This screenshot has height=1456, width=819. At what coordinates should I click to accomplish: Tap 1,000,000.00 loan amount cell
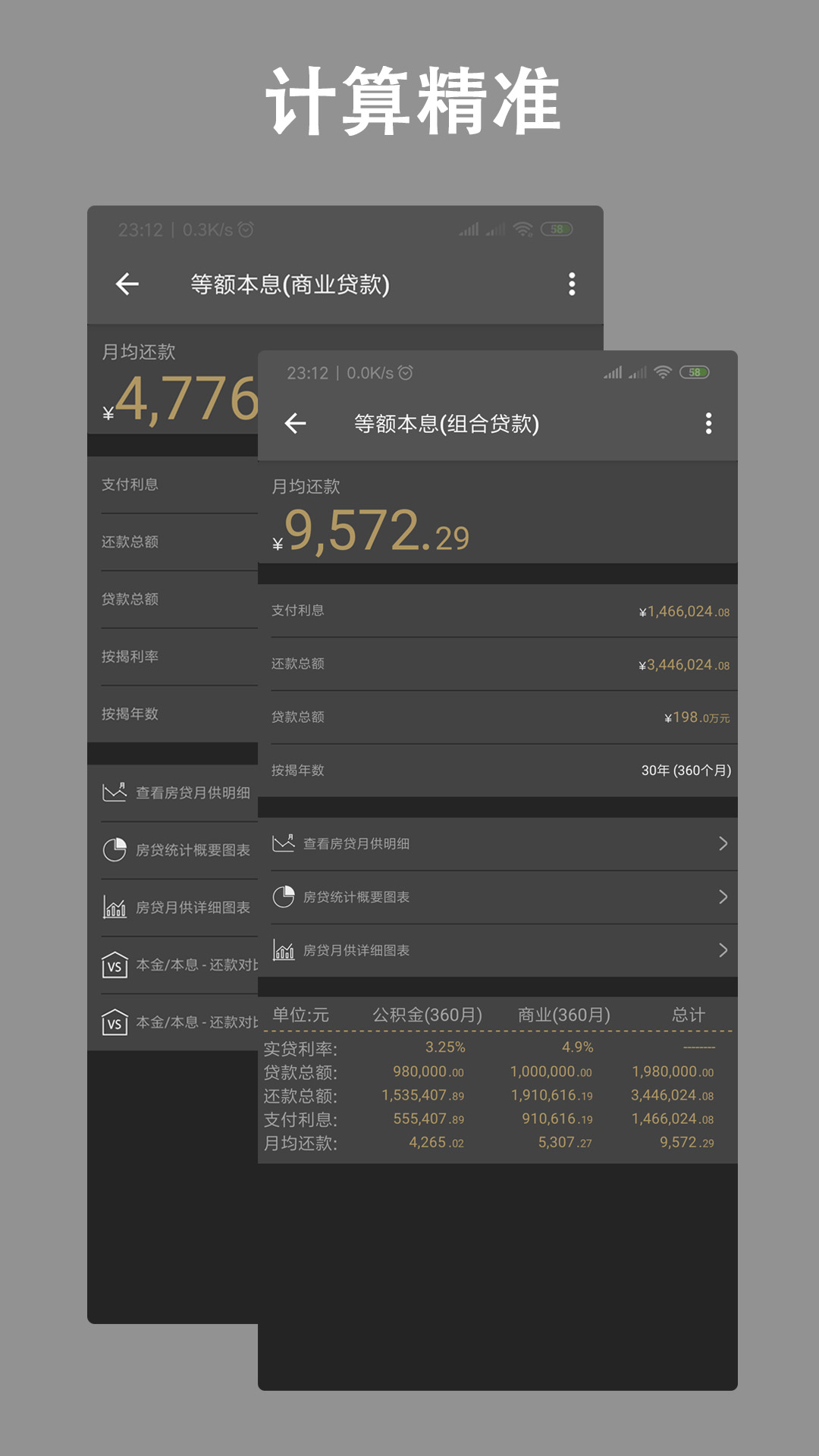[x=551, y=1072]
